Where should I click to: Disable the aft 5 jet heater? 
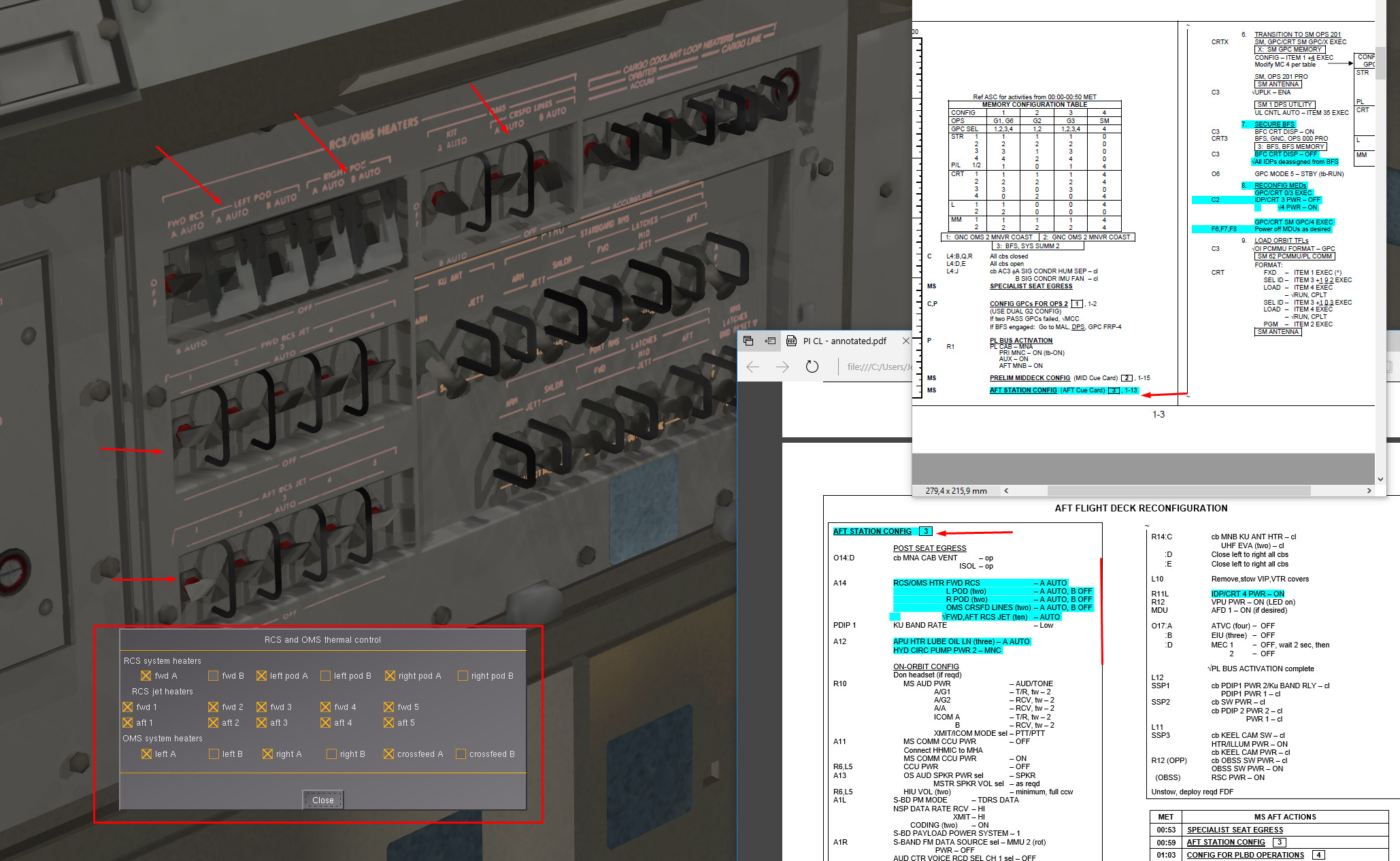tap(388, 722)
